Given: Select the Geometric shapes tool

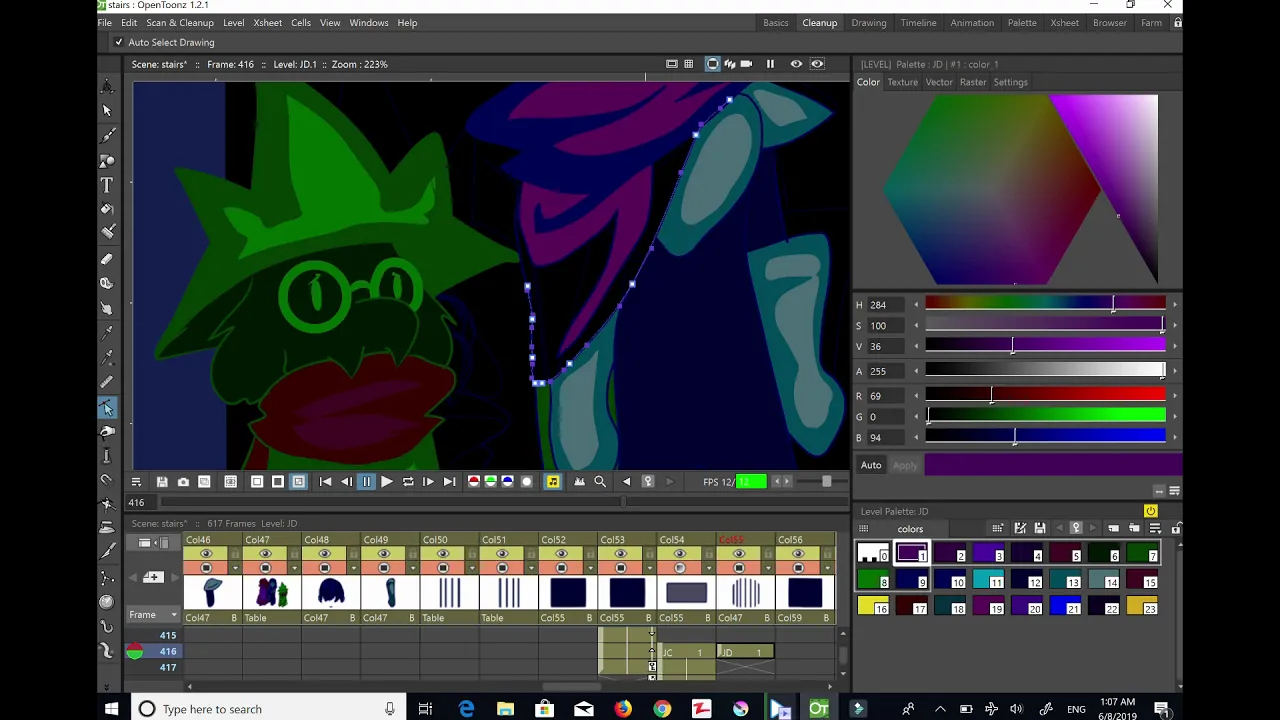Looking at the screenshot, I should tap(107, 160).
